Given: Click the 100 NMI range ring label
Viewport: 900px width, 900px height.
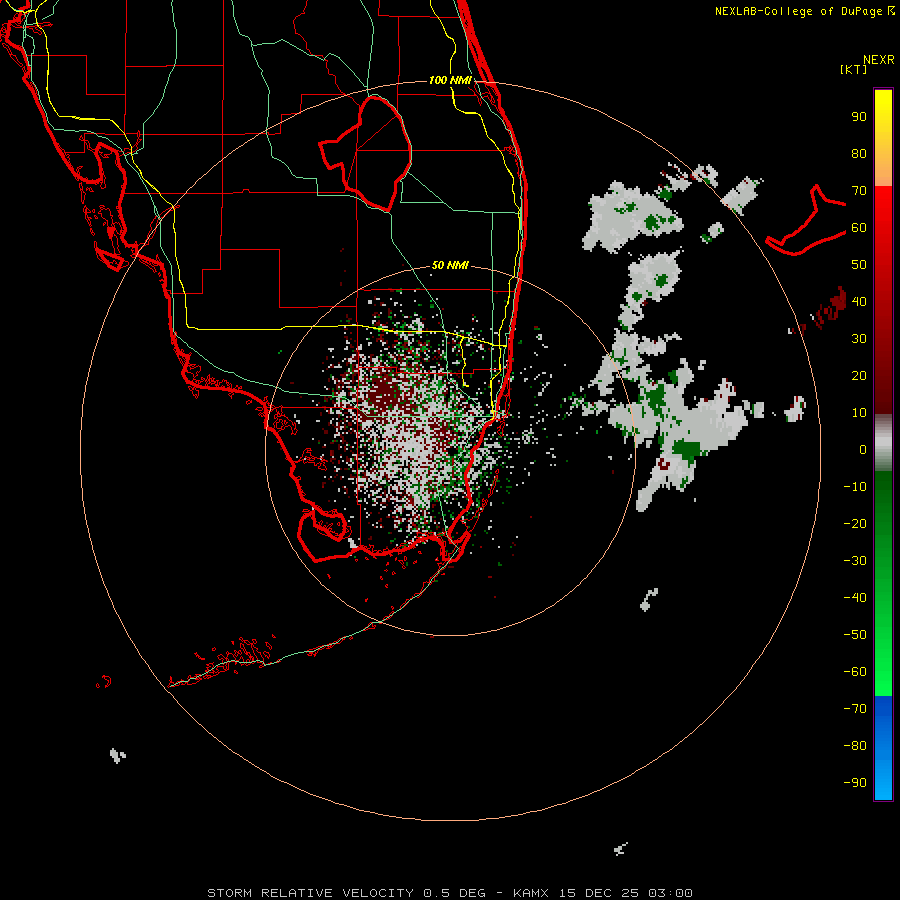Looking at the screenshot, I should (450, 80).
